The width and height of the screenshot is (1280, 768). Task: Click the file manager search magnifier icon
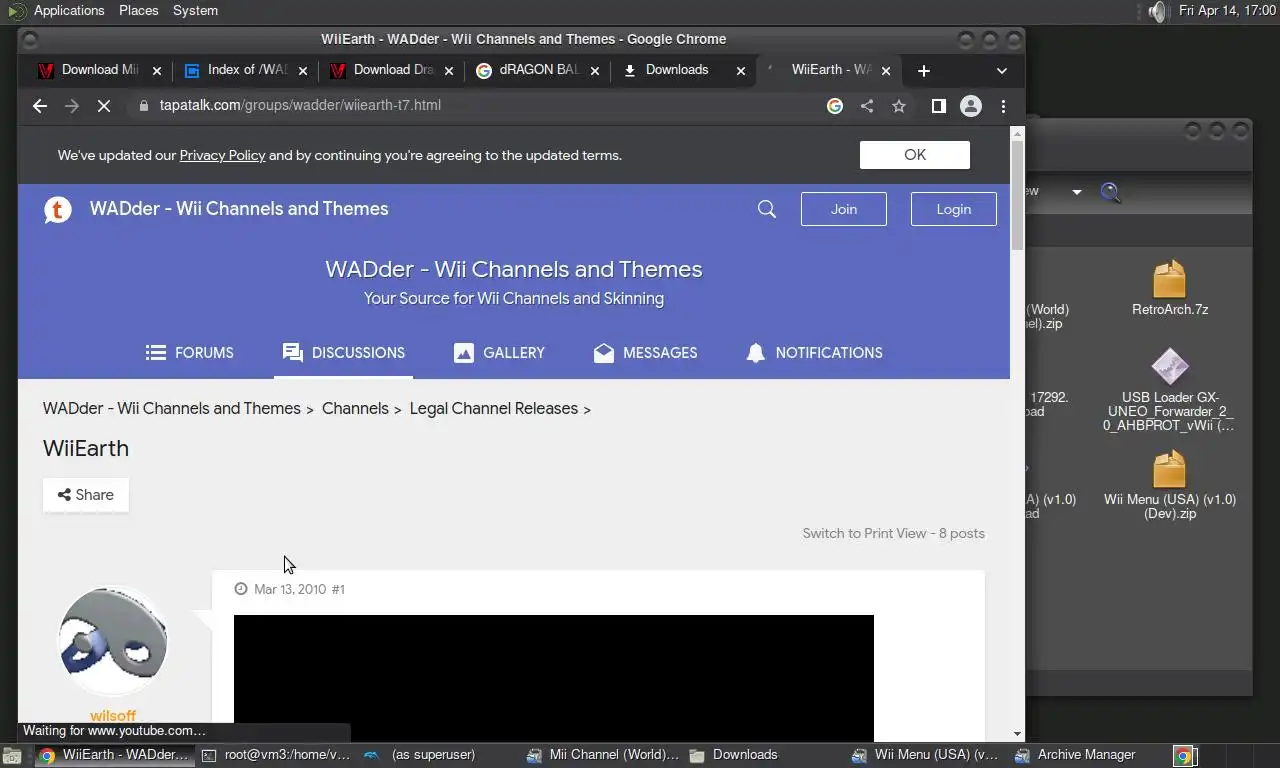point(1111,192)
